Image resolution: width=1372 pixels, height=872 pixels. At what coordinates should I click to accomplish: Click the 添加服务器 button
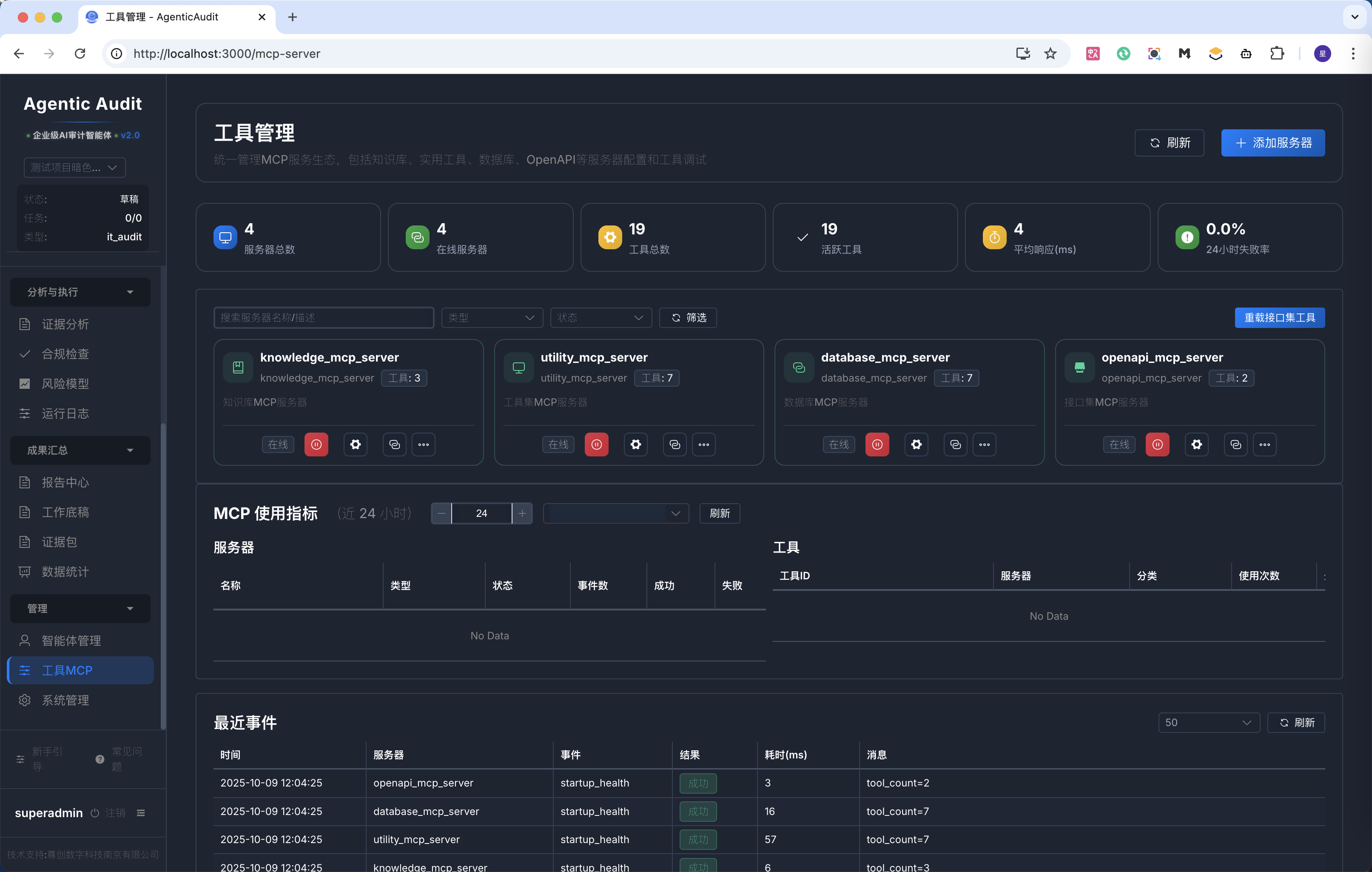coord(1272,142)
